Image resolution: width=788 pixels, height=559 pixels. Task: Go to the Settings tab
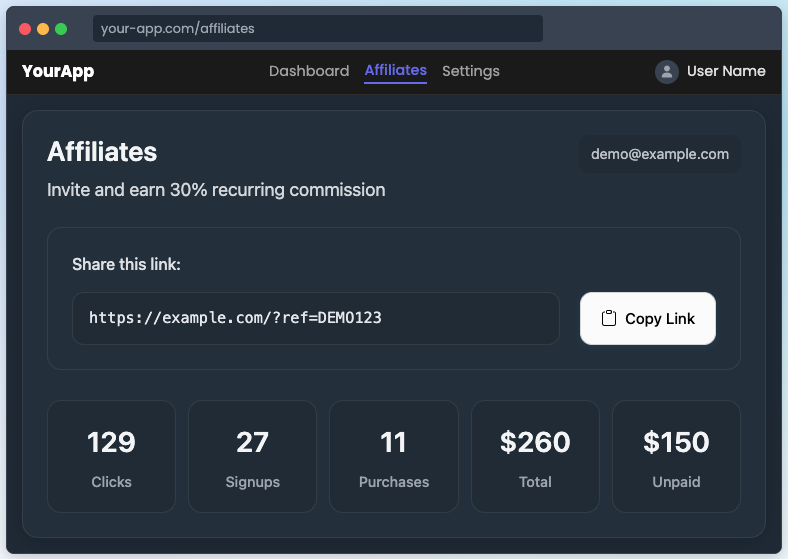click(x=471, y=71)
